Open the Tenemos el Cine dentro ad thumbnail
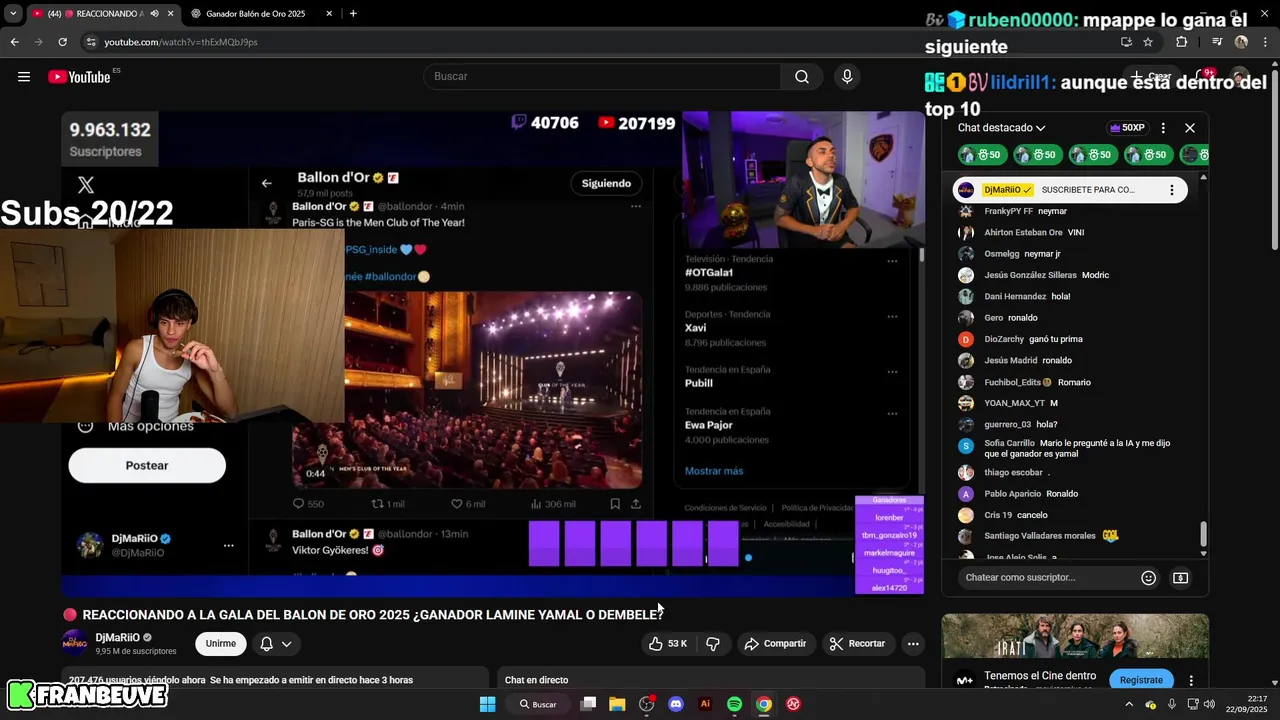1280x720 pixels. [1075, 636]
